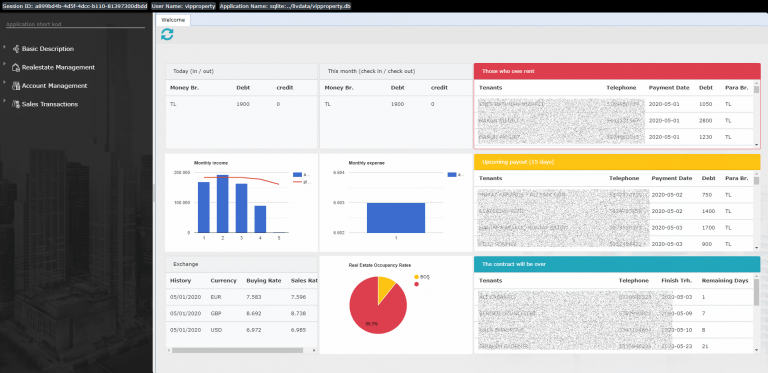768x373 pixels.
Task: Click the 7 remaining days cell
Action: pos(703,313)
